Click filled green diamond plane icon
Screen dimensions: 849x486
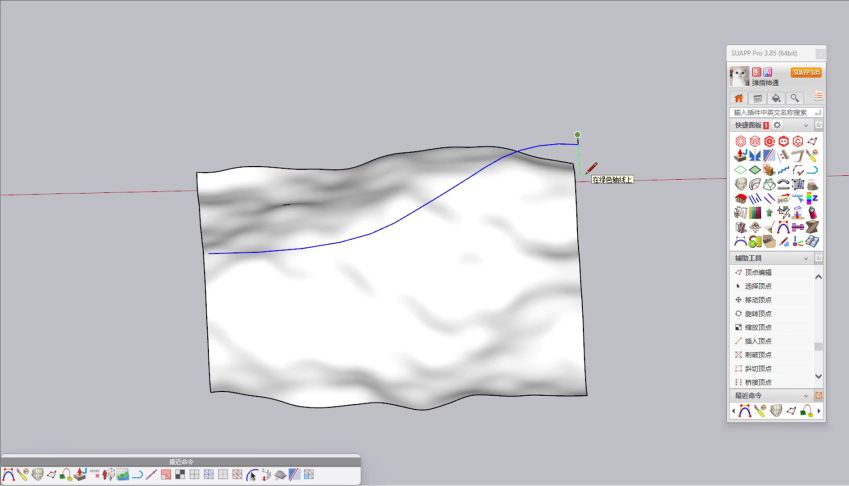(x=755, y=170)
